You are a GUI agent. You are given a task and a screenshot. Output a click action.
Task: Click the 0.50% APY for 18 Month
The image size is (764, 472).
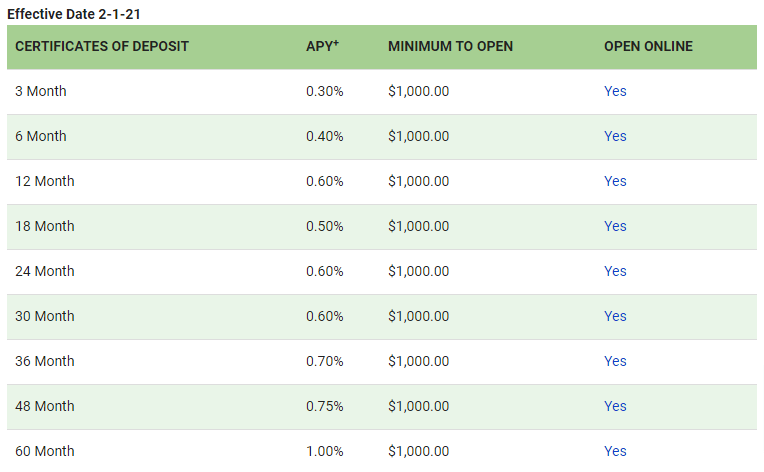325,226
